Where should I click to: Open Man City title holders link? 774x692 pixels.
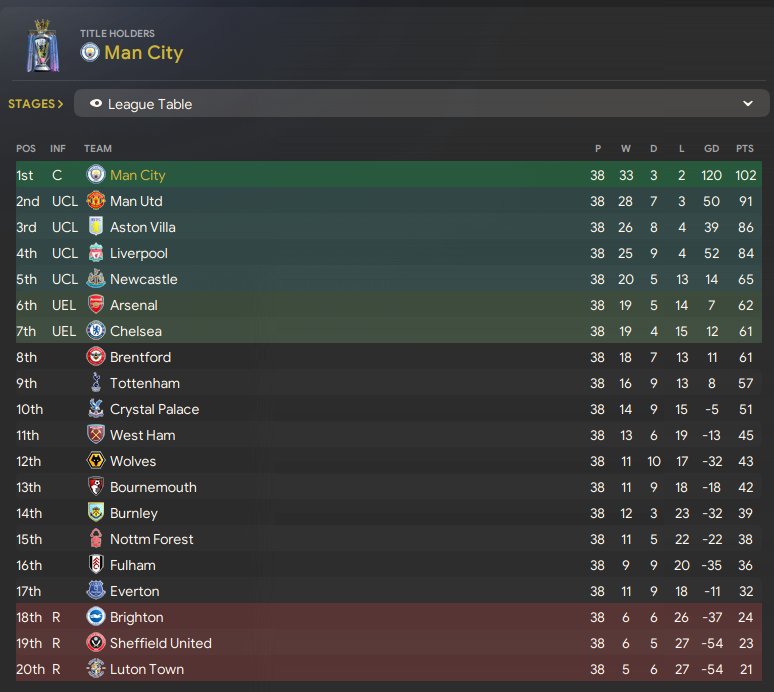143,52
